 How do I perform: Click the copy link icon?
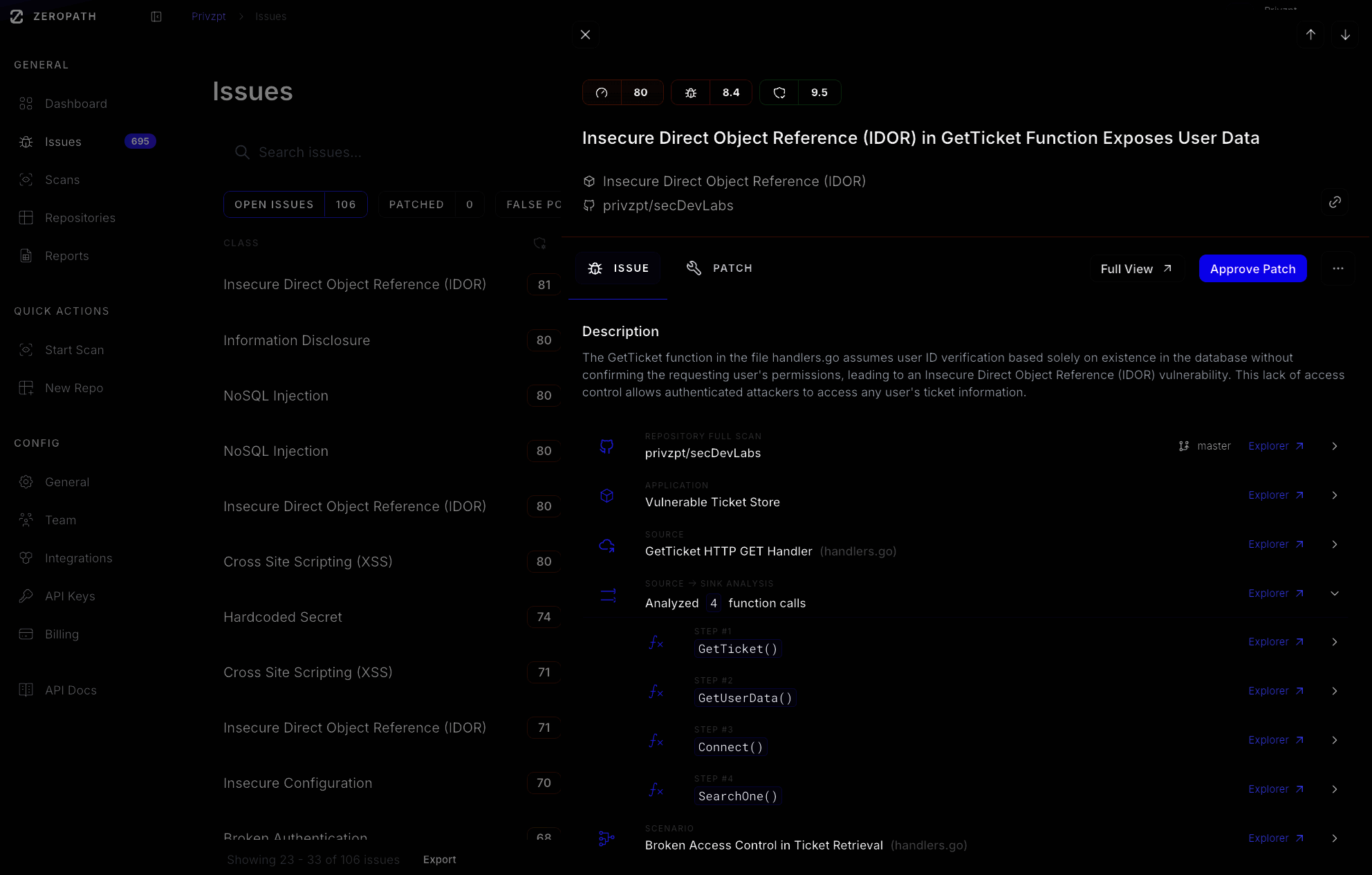click(1335, 202)
